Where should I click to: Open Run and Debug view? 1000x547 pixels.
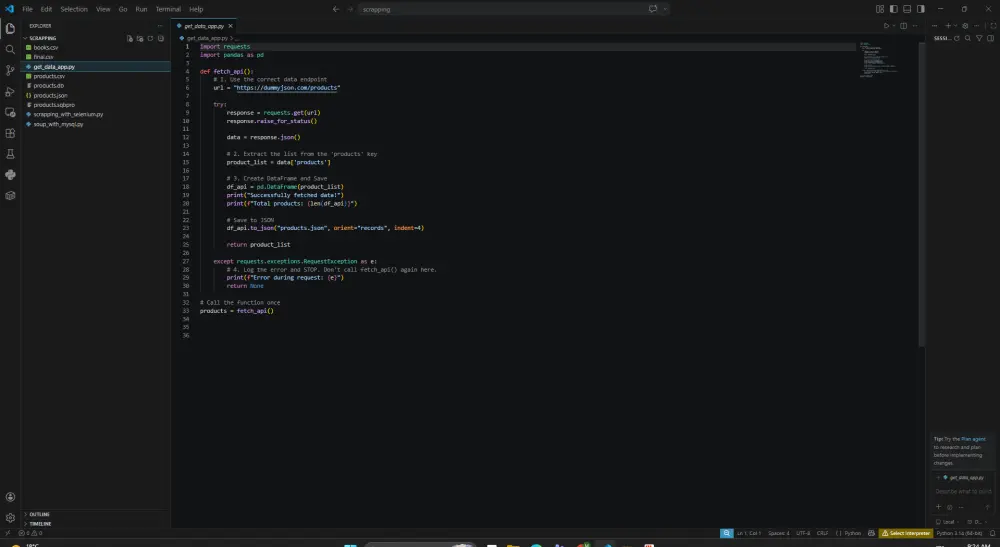10,92
